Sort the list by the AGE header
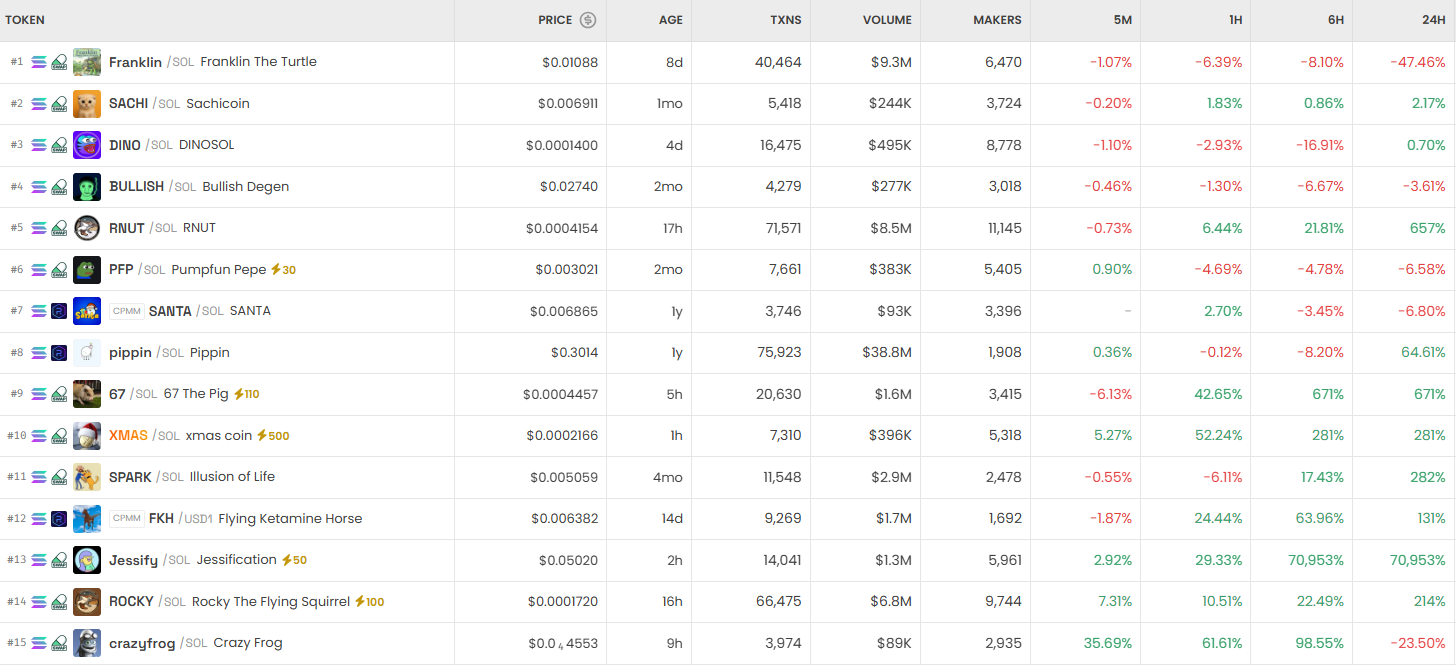 tap(670, 20)
